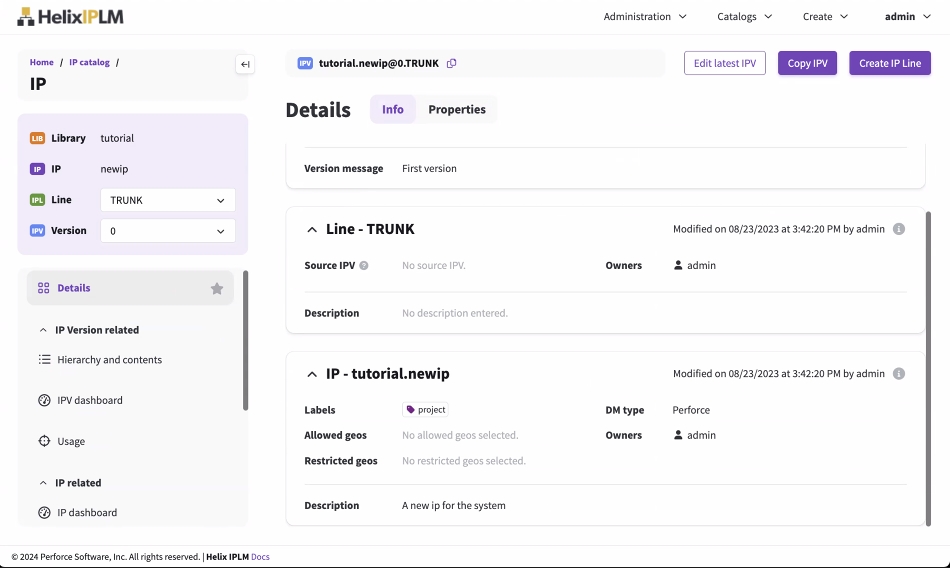Click the Create IP Line button

coord(890,63)
